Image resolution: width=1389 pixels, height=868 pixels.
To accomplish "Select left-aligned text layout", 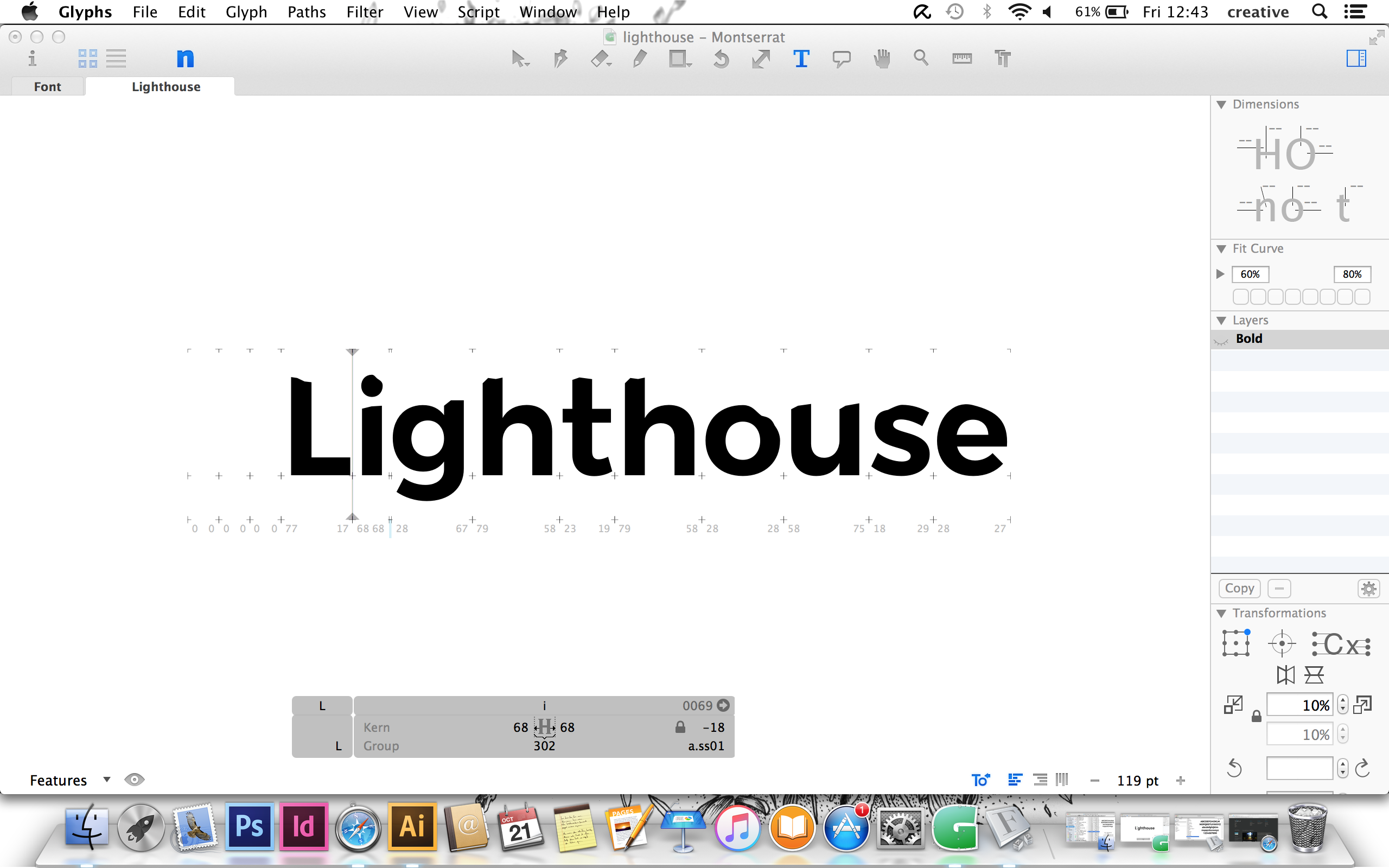I will [1015, 780].
